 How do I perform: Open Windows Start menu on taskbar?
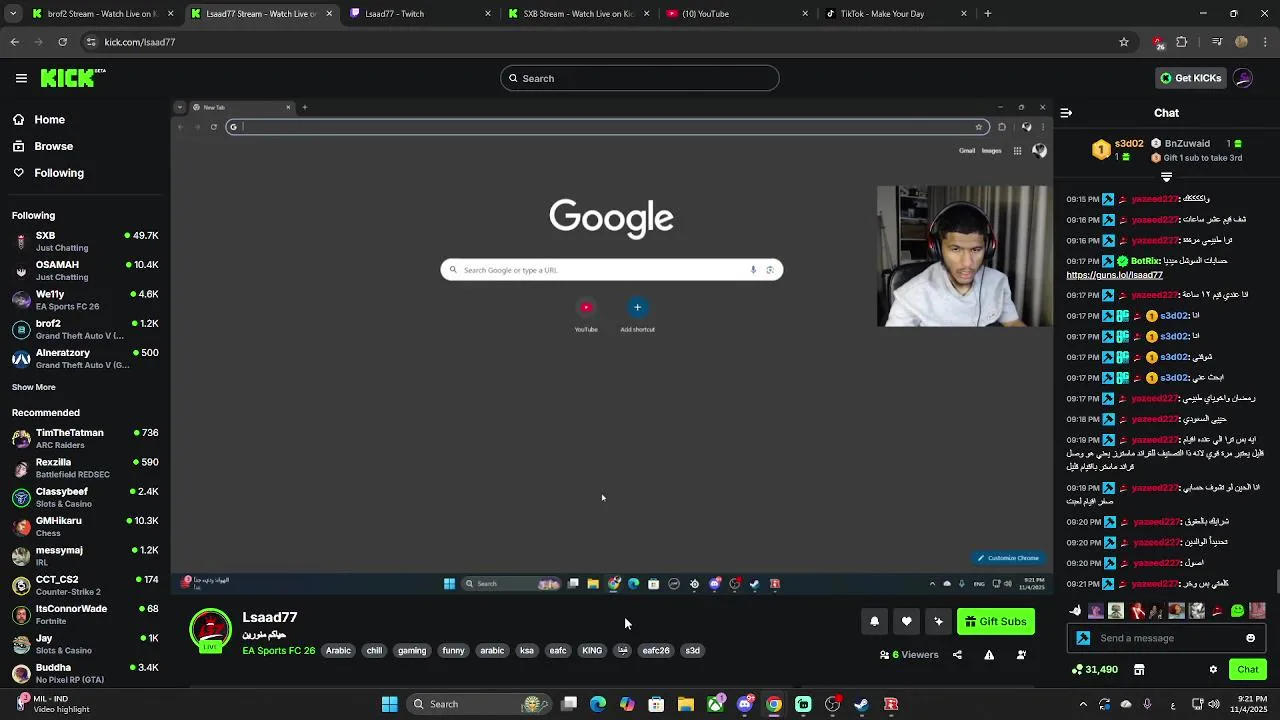(x=389, y=704)
